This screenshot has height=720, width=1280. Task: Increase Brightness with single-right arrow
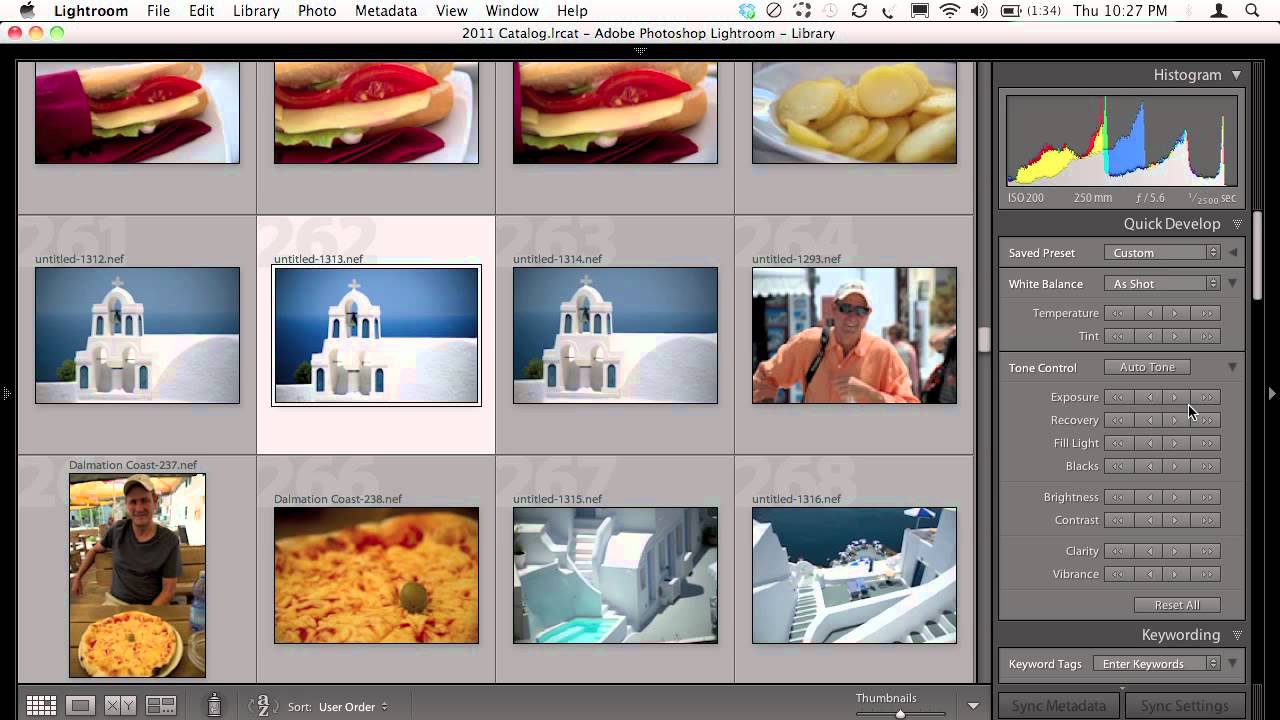(1176, 497)
